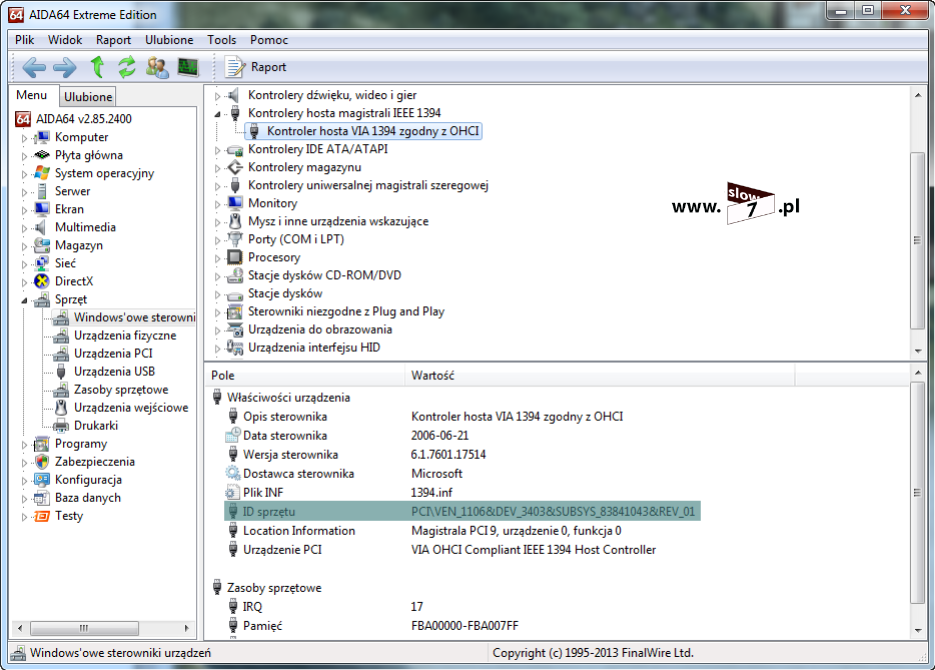Select the Serwer tower icon

(42, 191)
